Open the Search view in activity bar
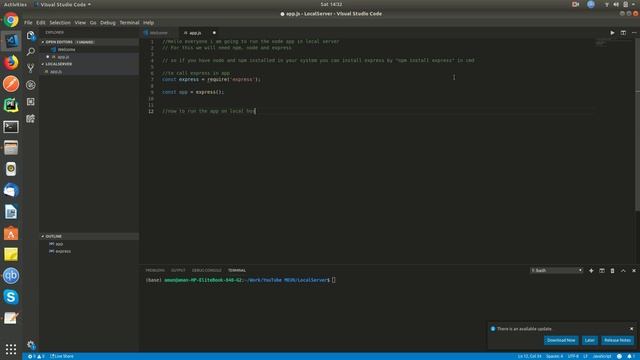 (x=31, y=52)
